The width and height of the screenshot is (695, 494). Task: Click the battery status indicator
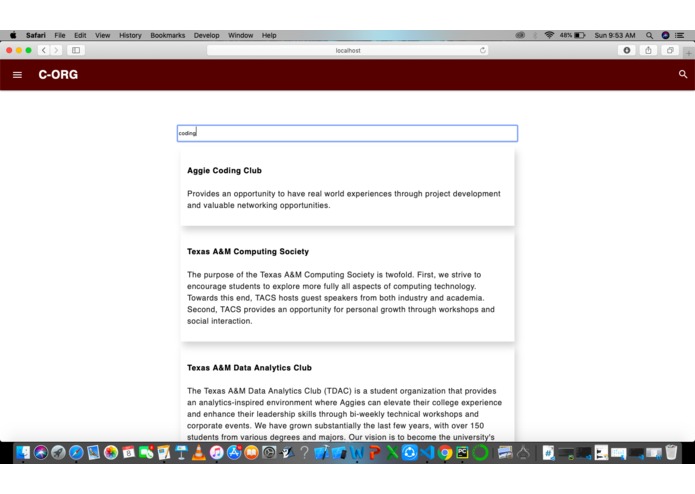[572, 35]
